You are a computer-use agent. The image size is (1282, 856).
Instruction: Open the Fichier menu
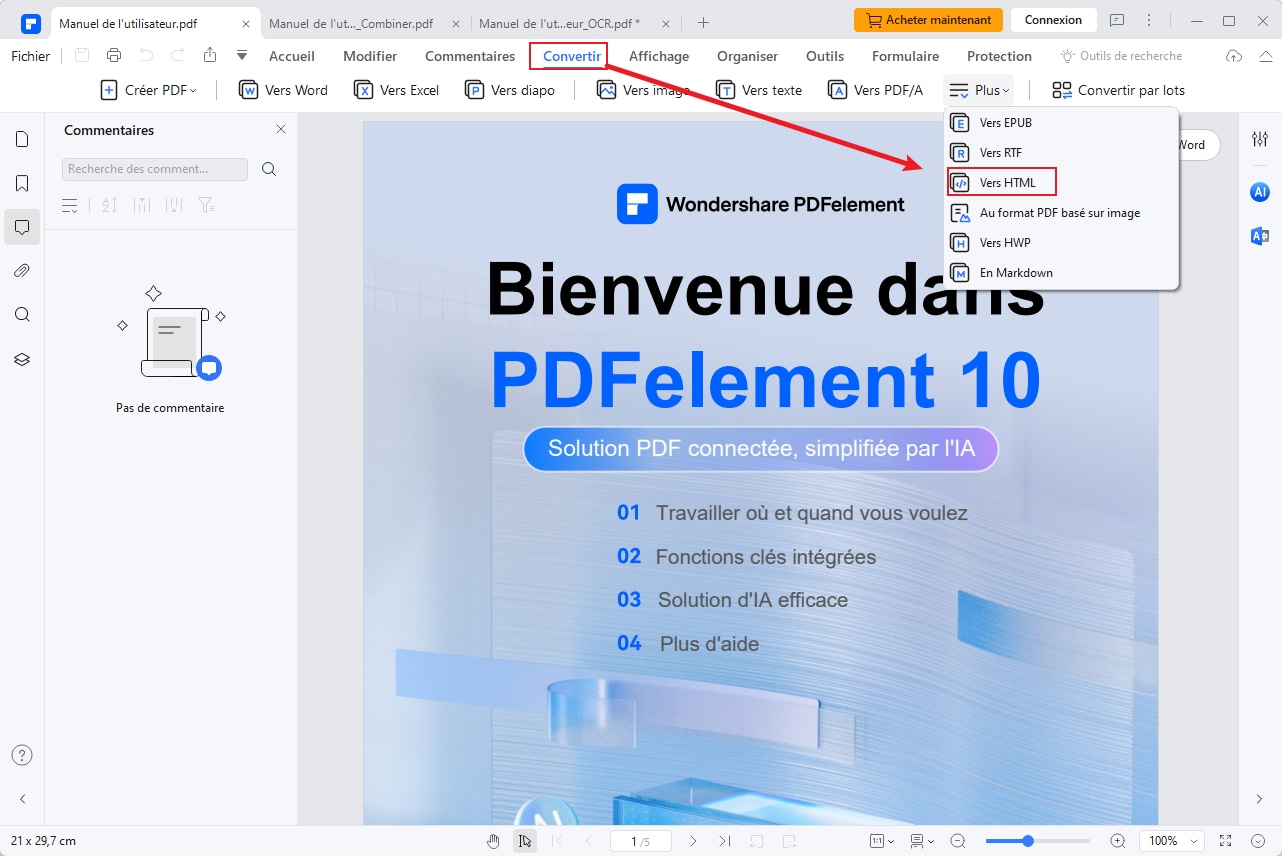[x=31, y=56]
